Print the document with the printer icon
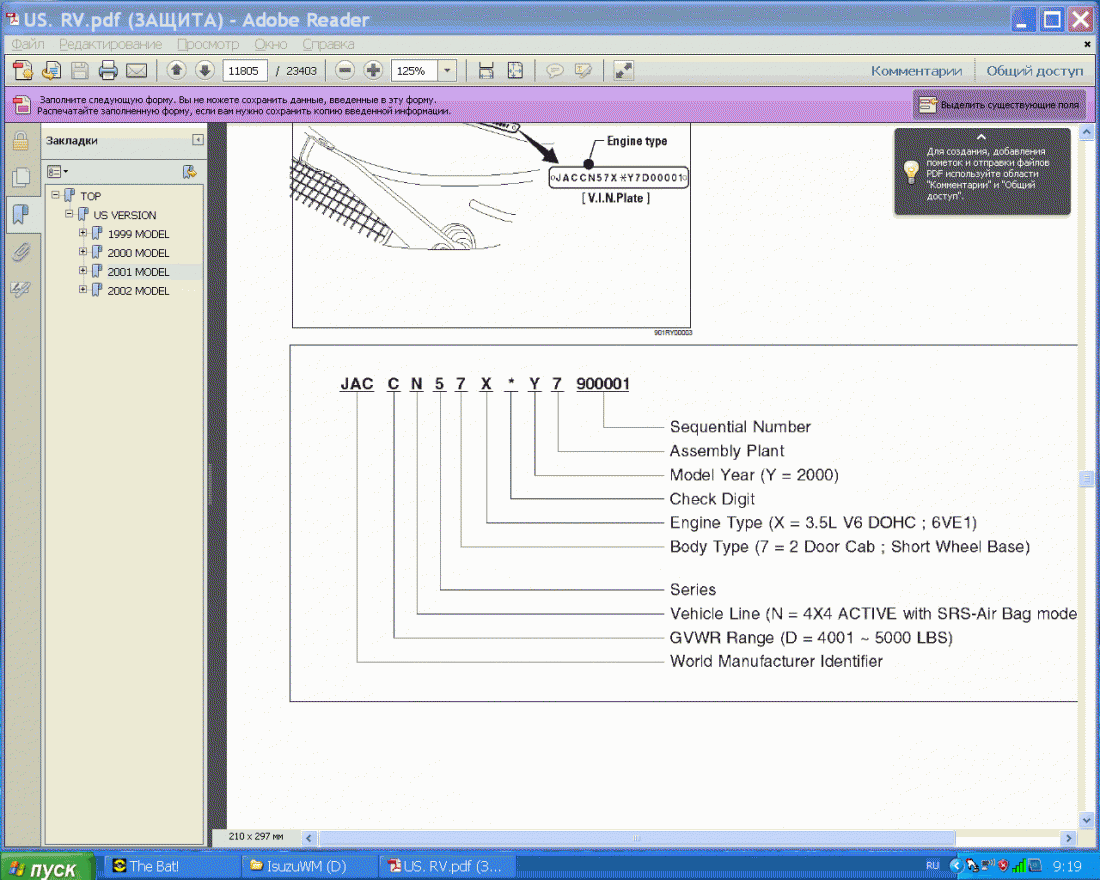Viewport: 1100px width, 880px height. [108, 70]
